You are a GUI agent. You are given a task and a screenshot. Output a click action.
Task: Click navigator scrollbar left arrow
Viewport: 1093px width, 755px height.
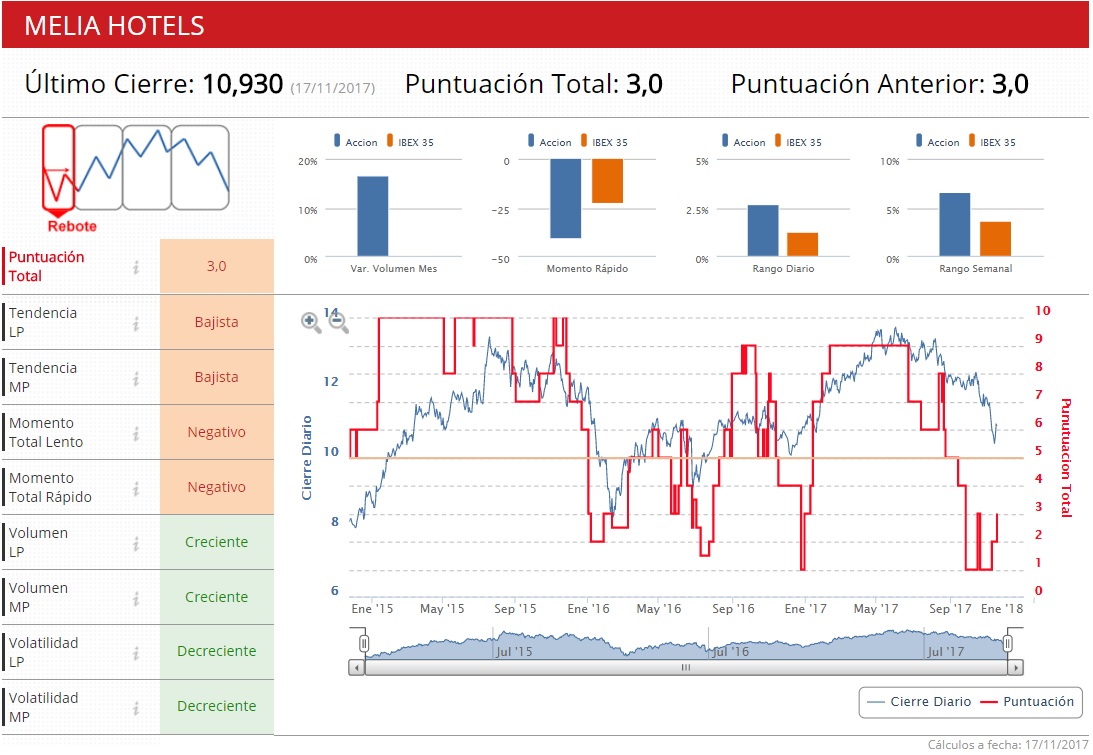point(356,668)
